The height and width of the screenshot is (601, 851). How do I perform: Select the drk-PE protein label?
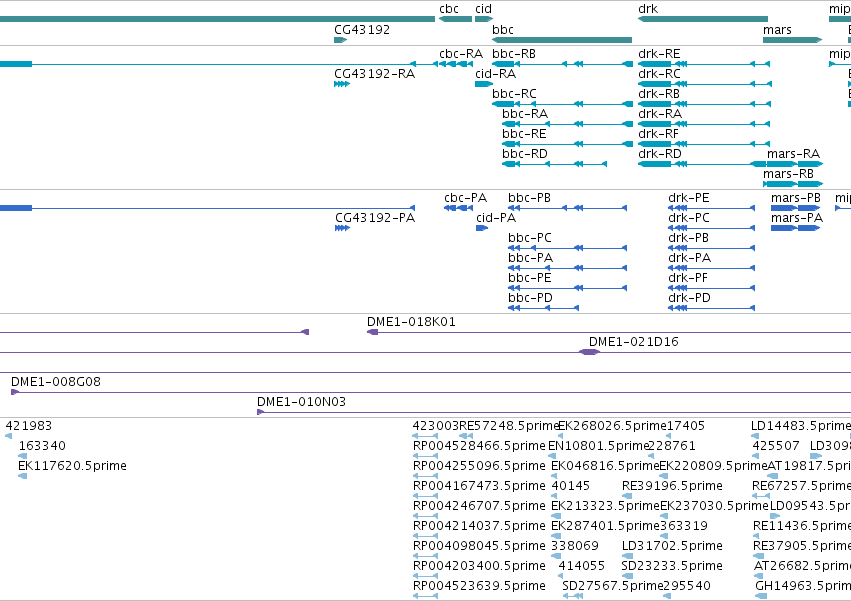tap(689, 198)
